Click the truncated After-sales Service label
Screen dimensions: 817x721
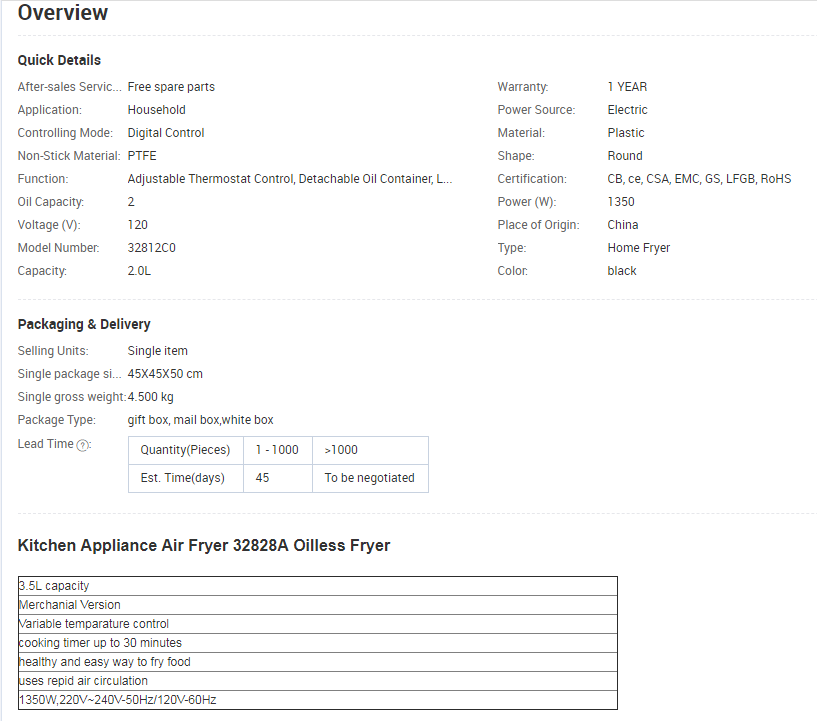pos(69,87)
